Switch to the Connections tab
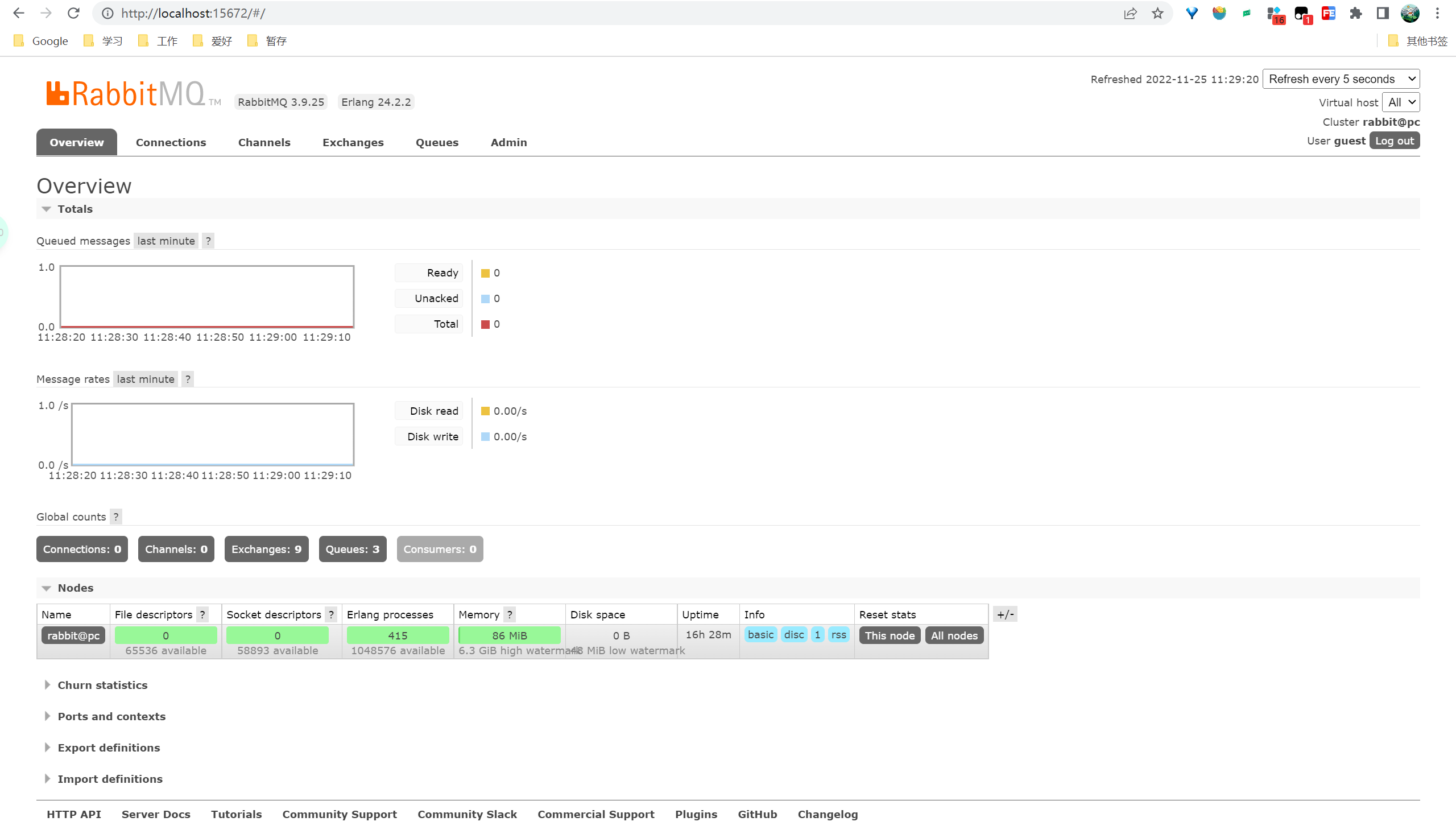 click(171, 142)
